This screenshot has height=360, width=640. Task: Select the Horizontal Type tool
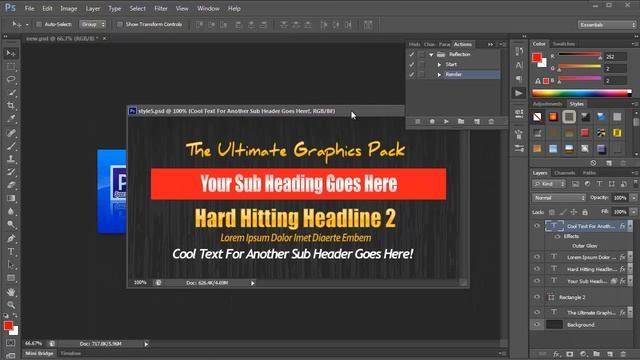11,251
